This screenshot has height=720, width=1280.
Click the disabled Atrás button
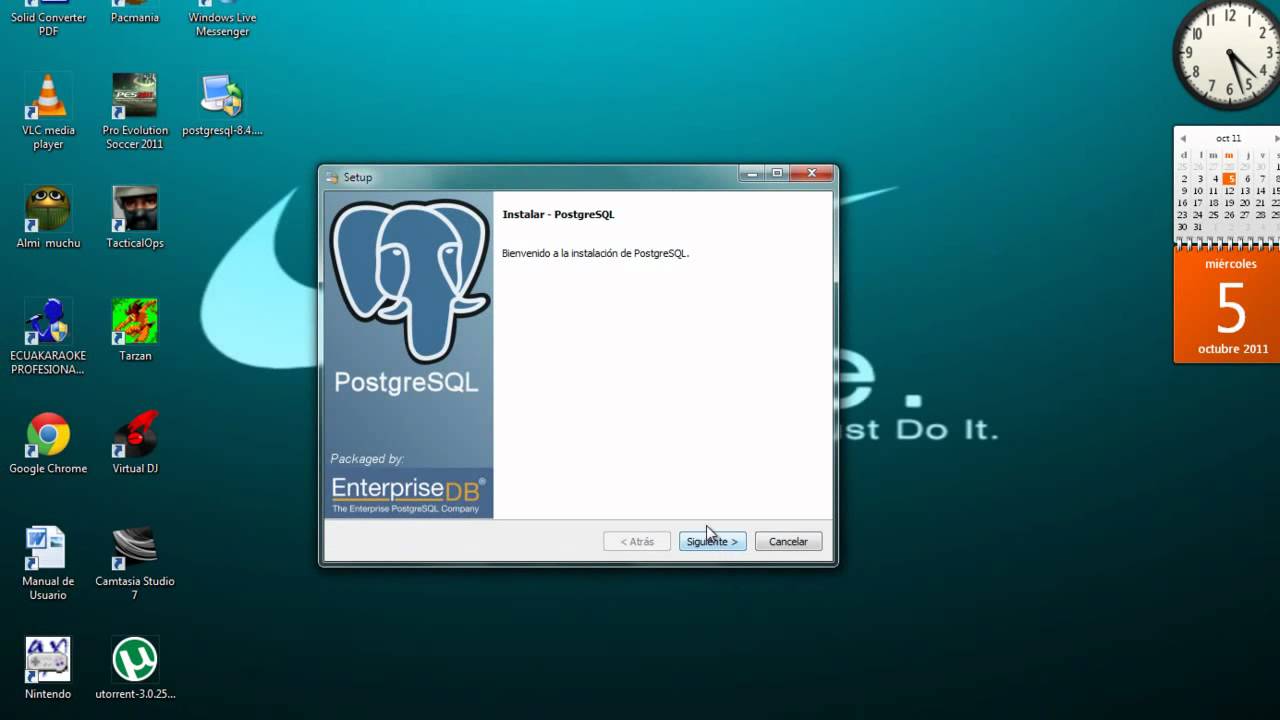click(637, 541)
